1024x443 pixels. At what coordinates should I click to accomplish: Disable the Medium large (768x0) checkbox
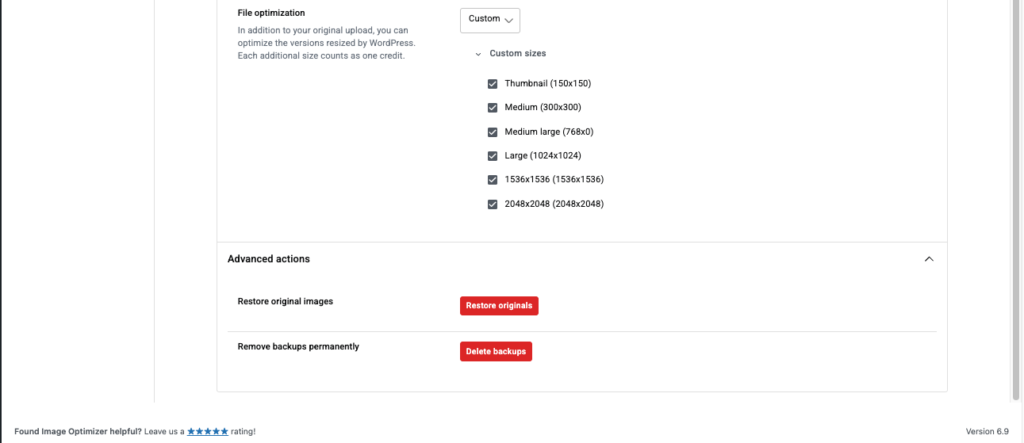[x=492, y=132]
